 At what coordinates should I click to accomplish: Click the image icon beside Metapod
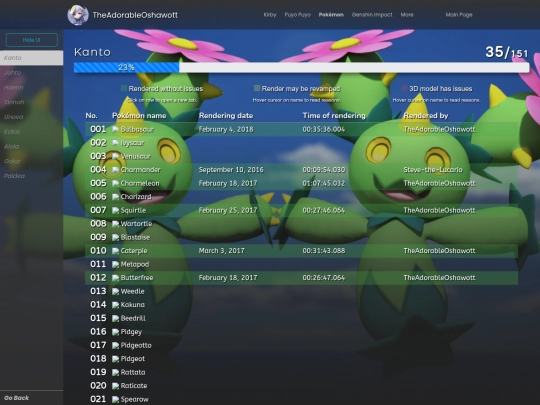coord(115,264)
